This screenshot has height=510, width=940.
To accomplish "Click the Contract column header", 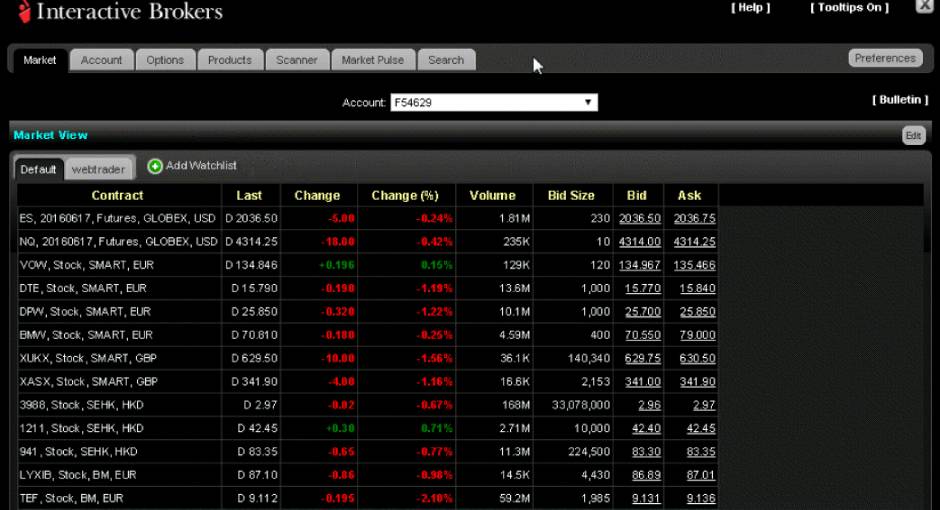I will pos(118,195).
